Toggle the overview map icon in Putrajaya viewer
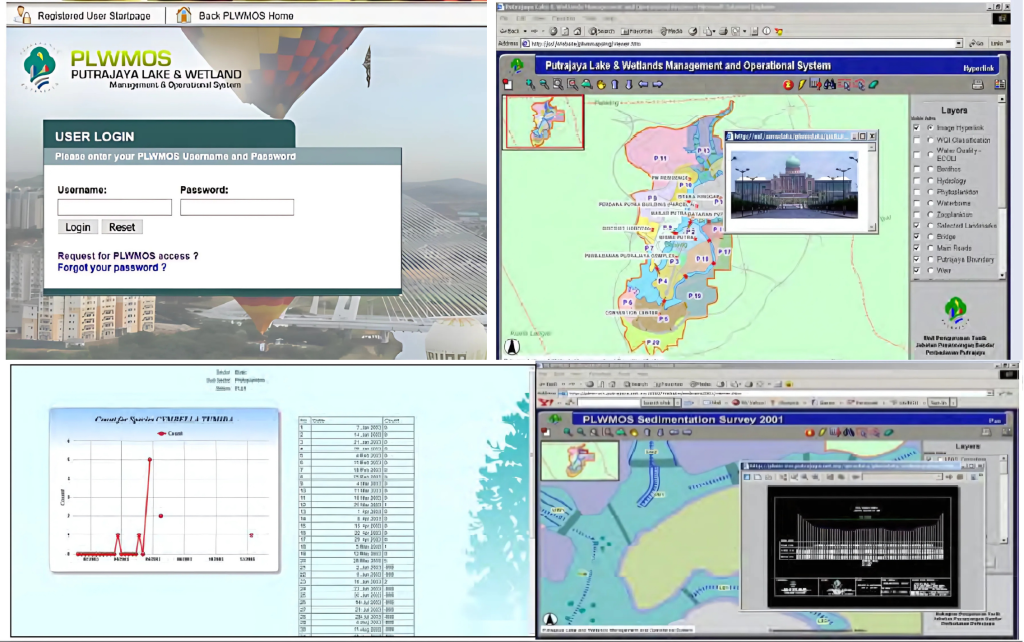The width and height of the screenshot is (1024, 642). tap(507, 84)
